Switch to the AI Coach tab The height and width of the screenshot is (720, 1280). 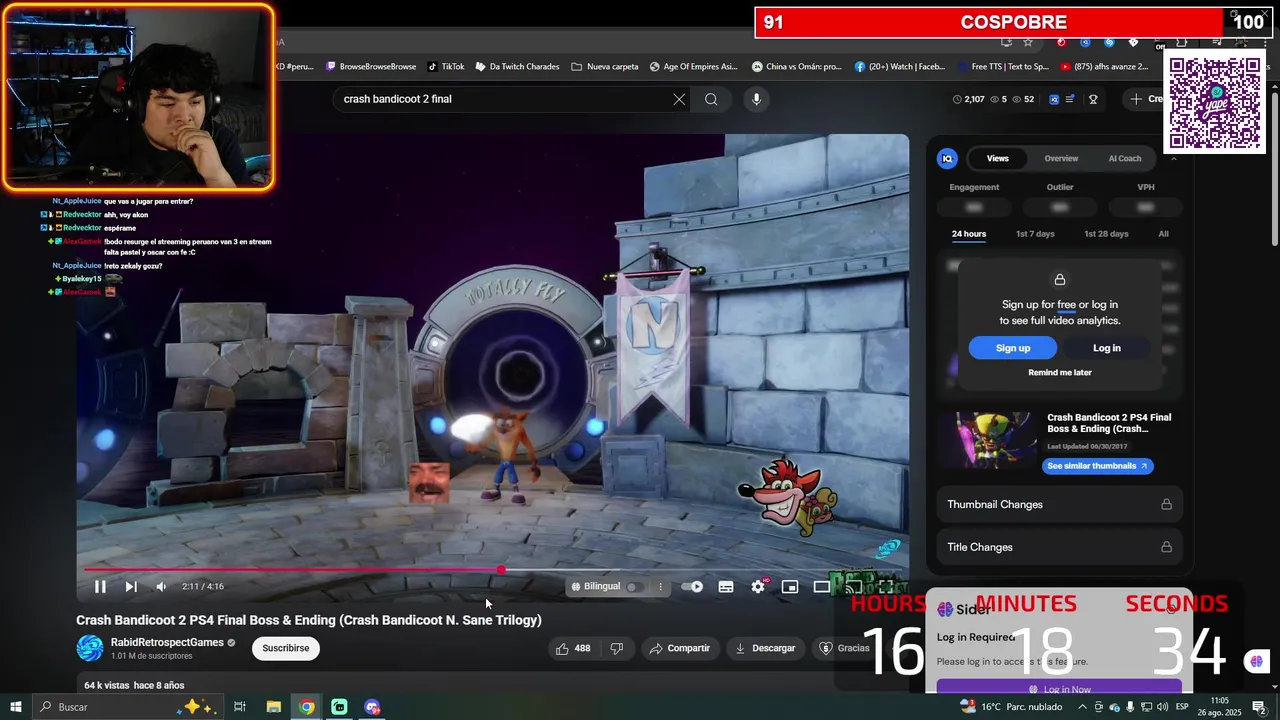pos(1125,158)
